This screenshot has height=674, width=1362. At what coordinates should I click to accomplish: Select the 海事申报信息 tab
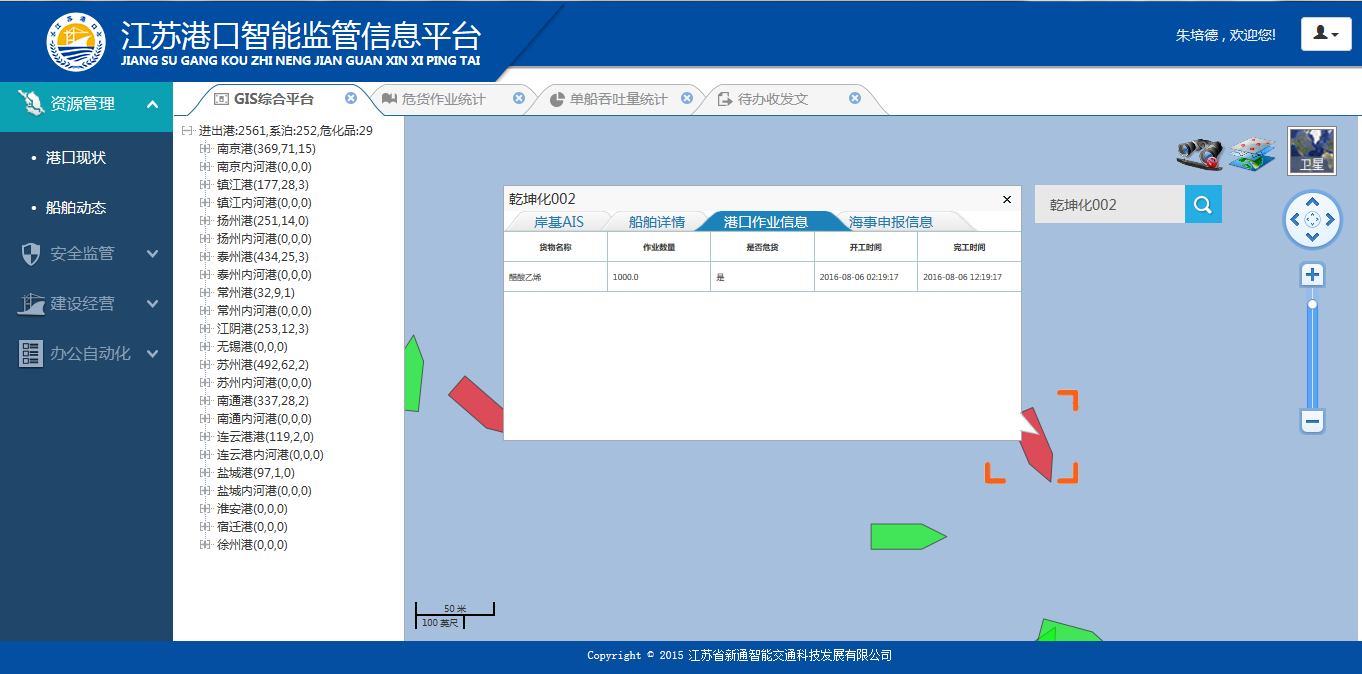point(890,222)
